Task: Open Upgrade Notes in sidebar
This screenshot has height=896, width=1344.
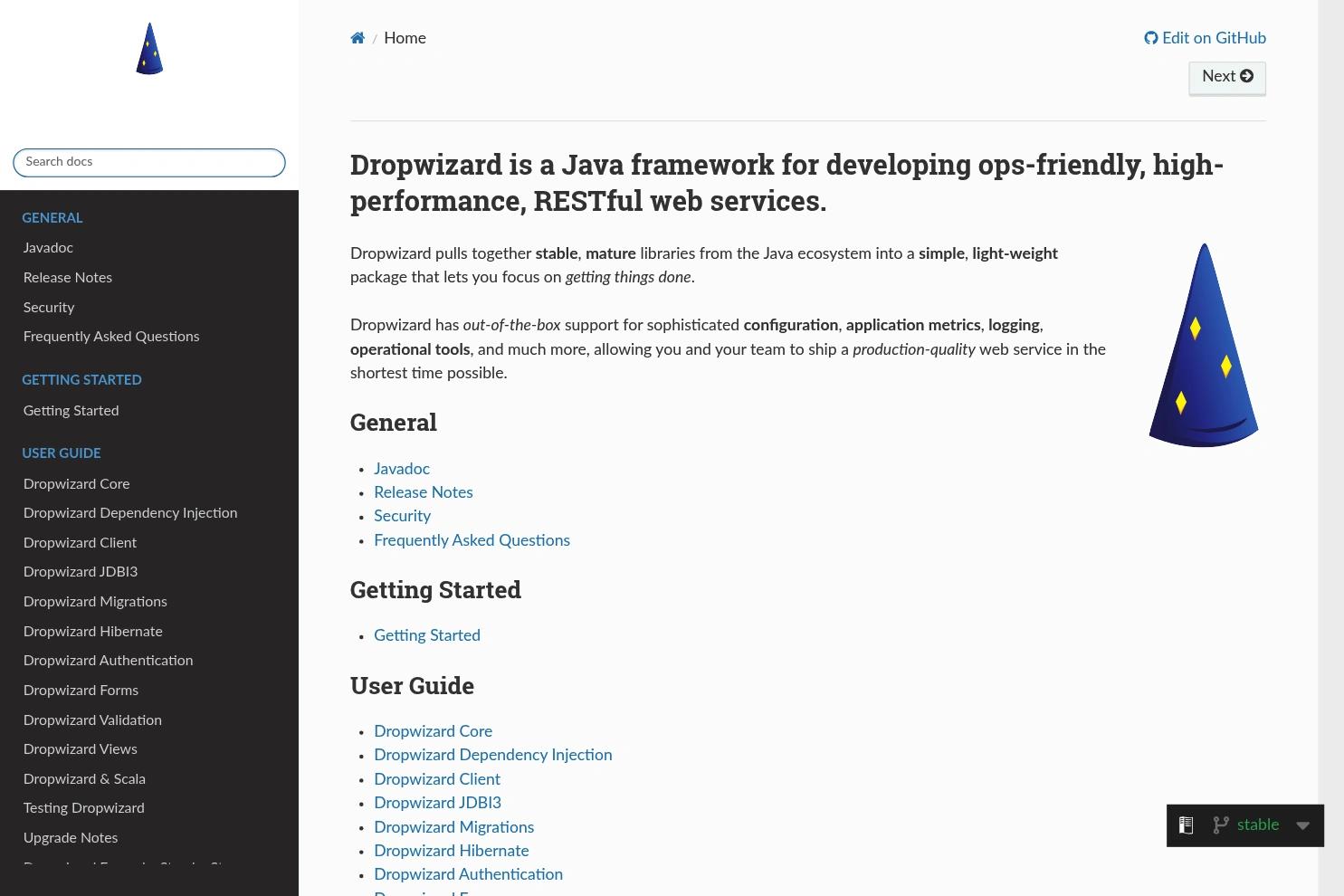Action: coord(71,838)
